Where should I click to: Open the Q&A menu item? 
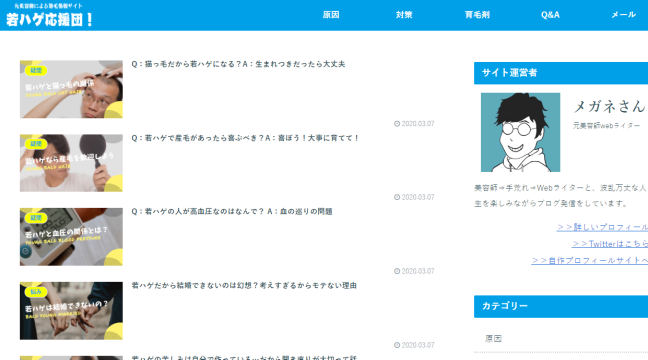550,15
